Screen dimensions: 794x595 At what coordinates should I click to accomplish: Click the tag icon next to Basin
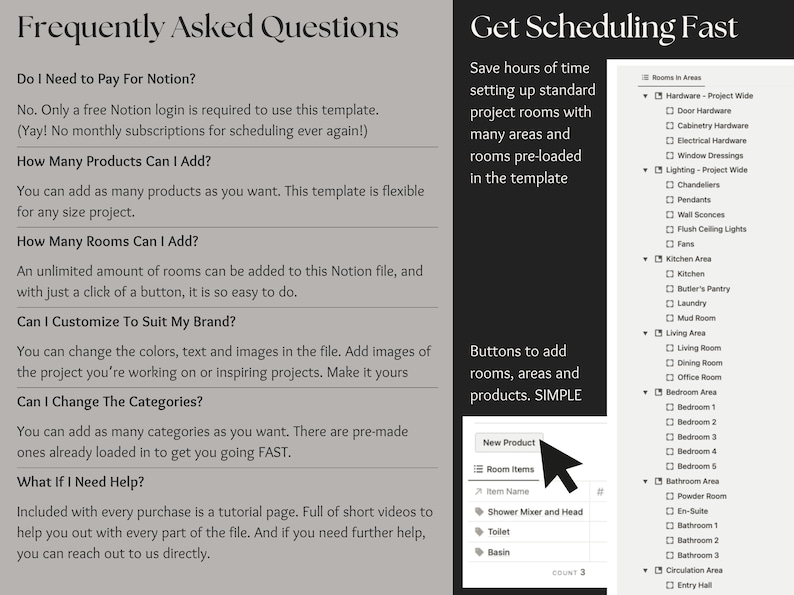479,552
